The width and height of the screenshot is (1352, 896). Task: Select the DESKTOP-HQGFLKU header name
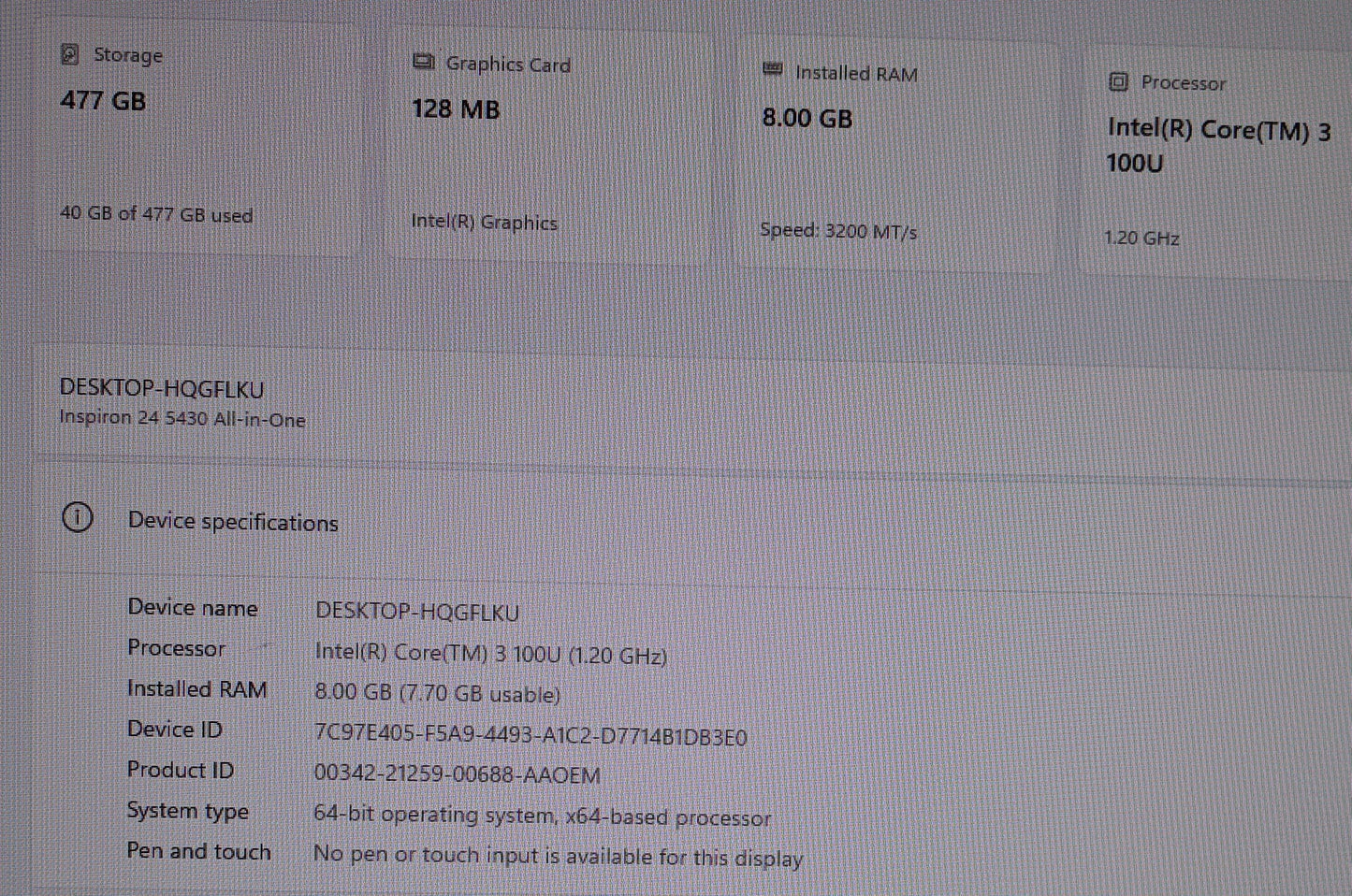[x=162, y=389]
